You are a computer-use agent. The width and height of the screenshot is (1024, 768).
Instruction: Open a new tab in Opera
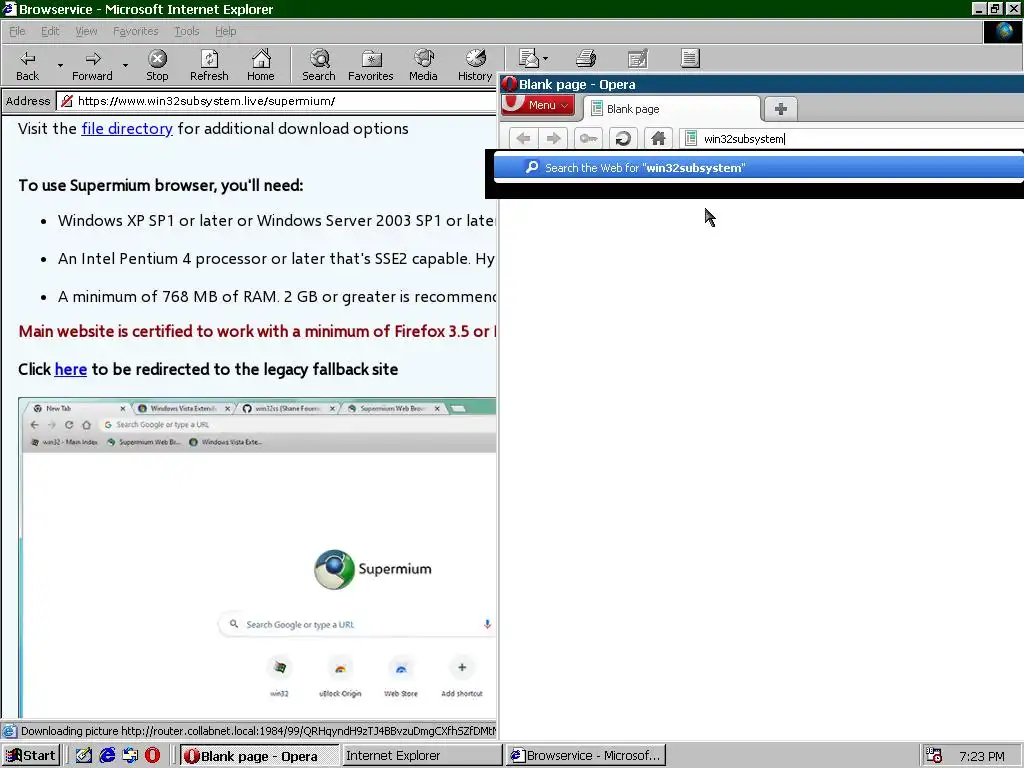click(x=780, y=109)
